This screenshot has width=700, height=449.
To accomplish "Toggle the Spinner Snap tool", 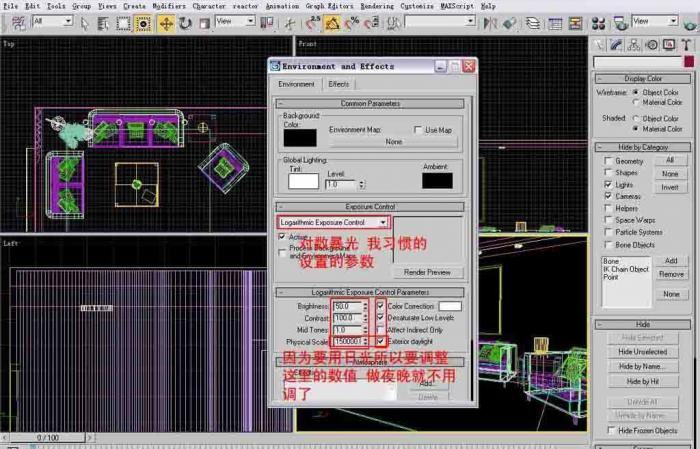I will click(x=371, y=23).
